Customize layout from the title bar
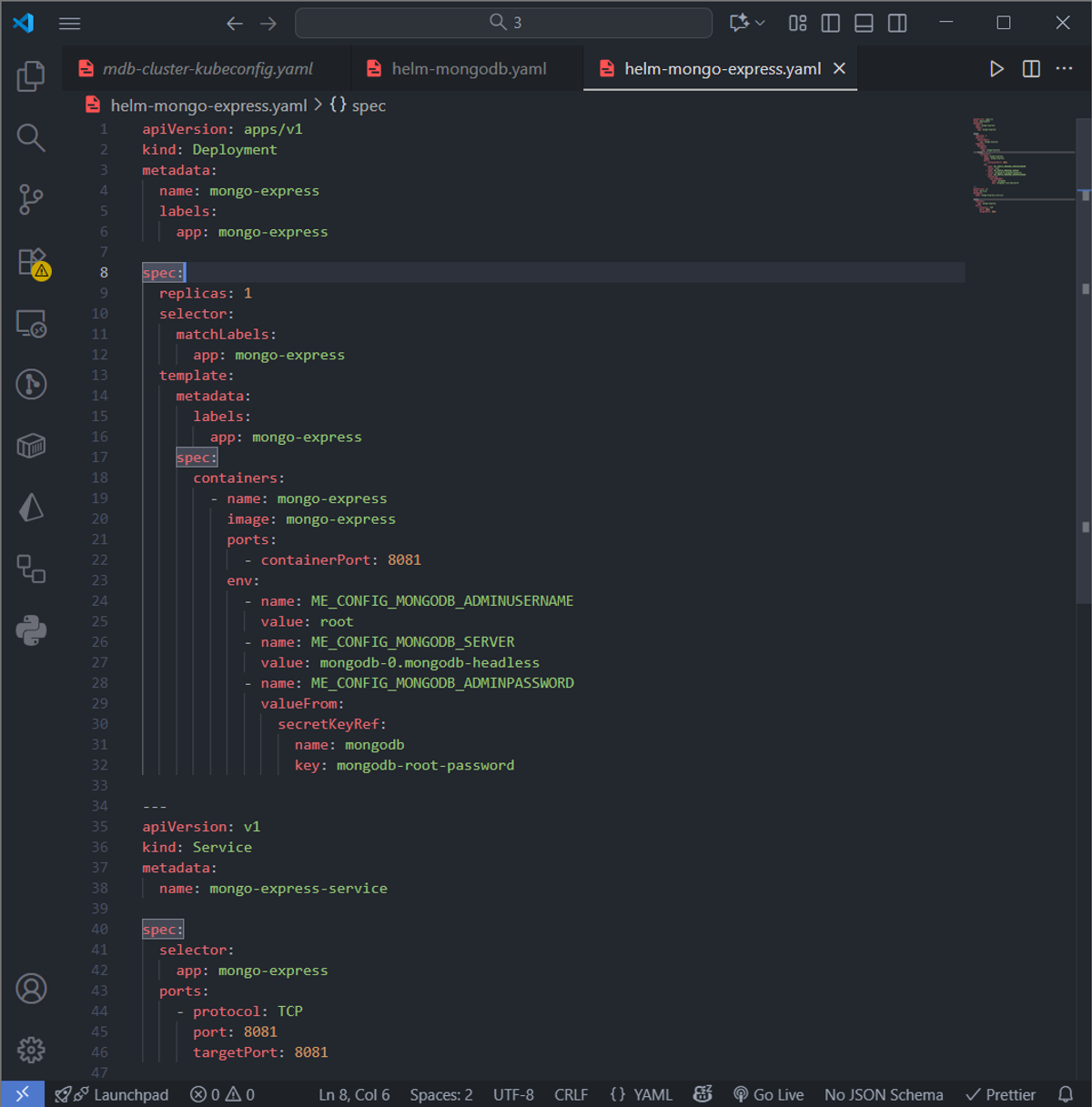This screenshot has height=1107, width=1092. click(x=798, y=23)
